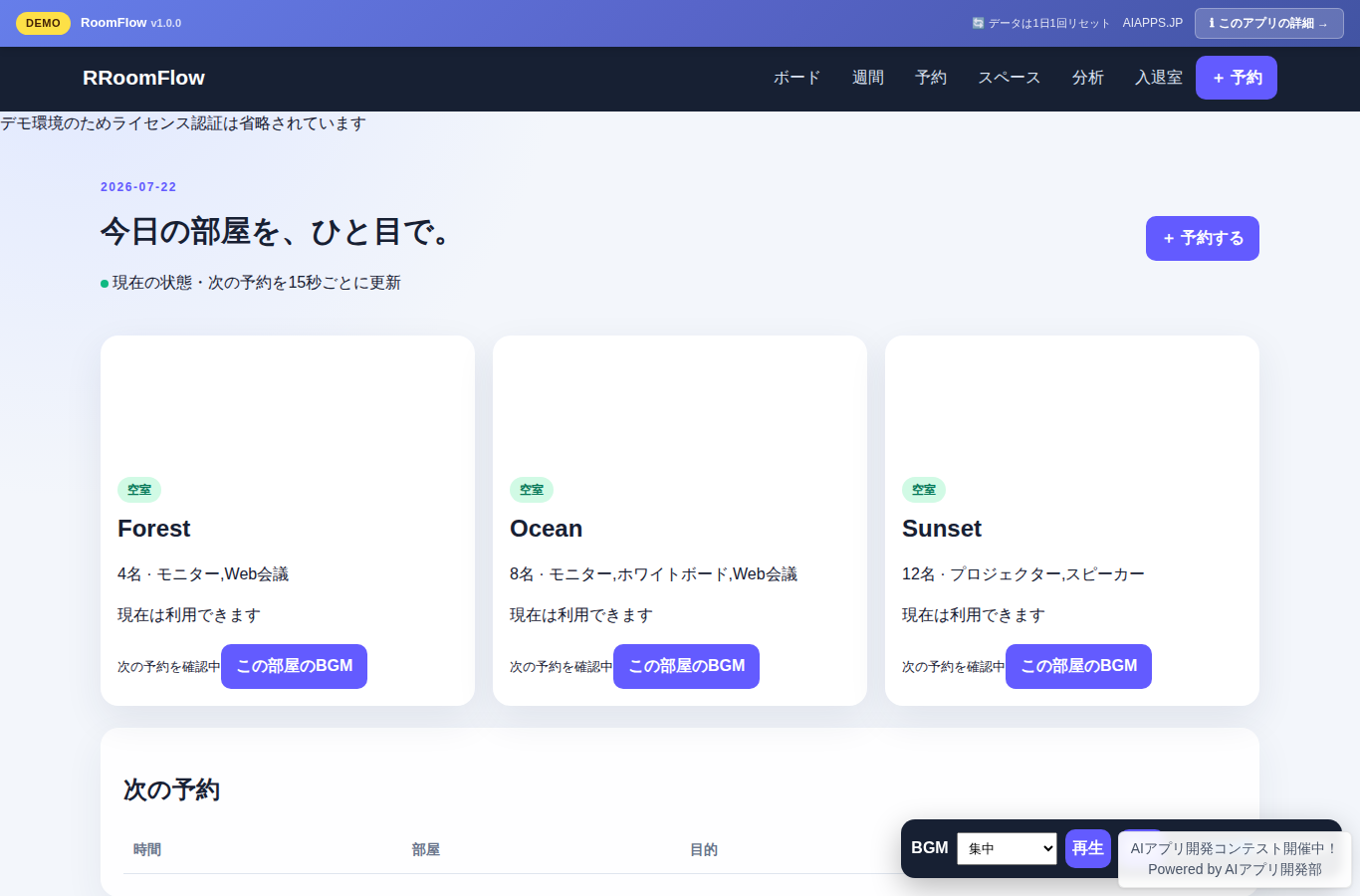1360x896 pixels.
Task: Open the 予約 nav page
Action: coord(931,78)
